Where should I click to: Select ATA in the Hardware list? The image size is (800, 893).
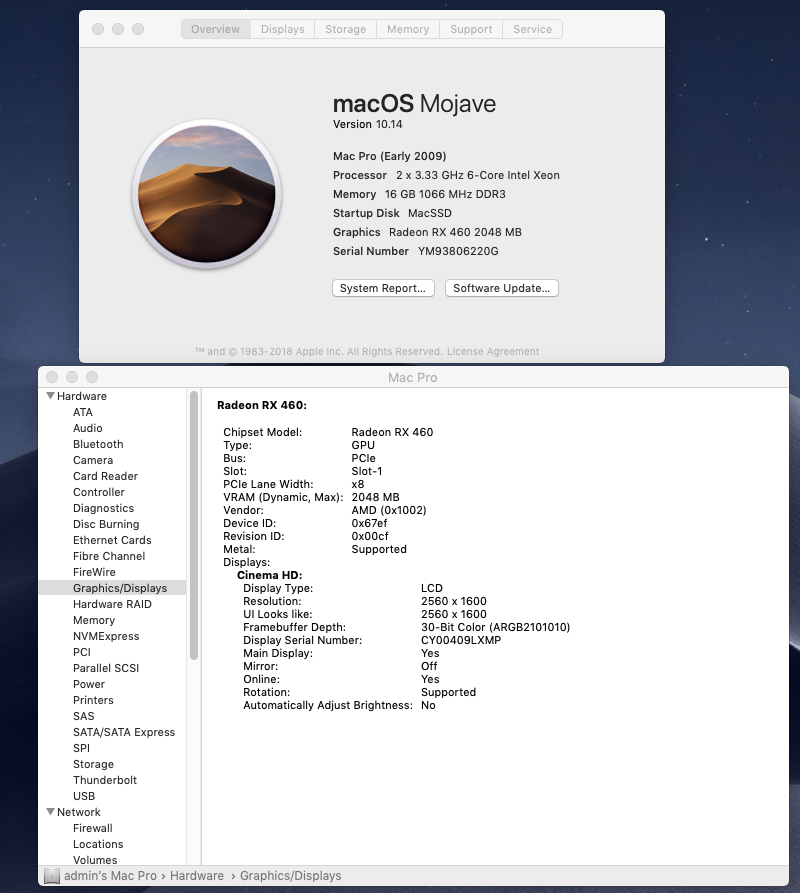click(x=83, y=412)
